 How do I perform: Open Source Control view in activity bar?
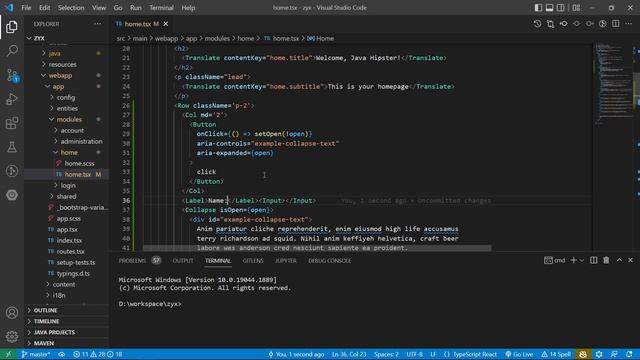point(12,75)
